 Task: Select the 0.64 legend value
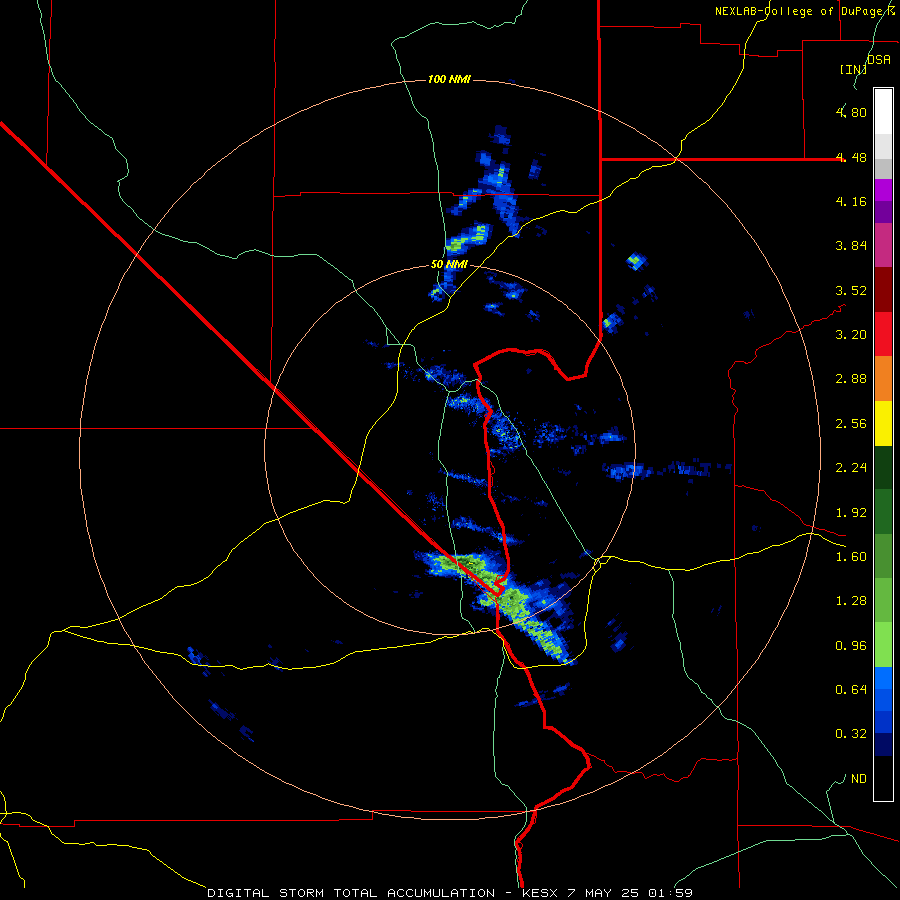(x=851, y=689)
